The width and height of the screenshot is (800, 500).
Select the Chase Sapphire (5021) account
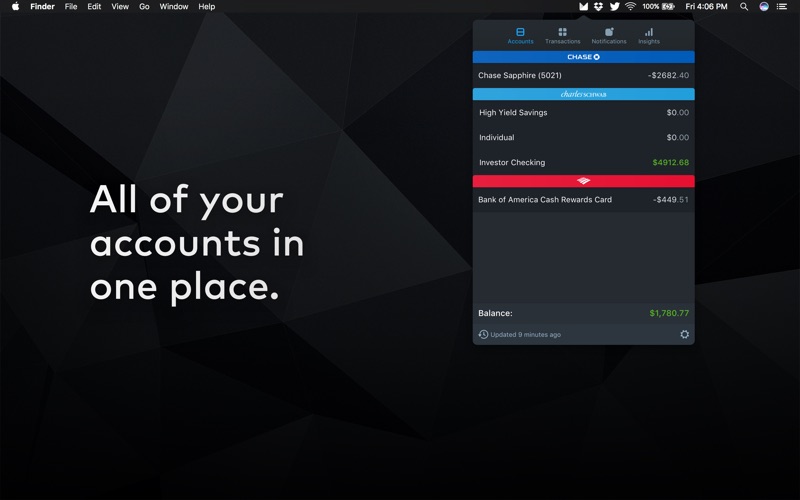coord(583,76)
